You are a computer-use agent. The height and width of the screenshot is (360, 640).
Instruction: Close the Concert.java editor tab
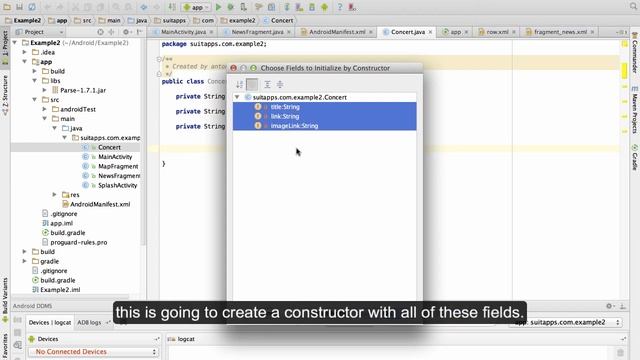(430, 32)
